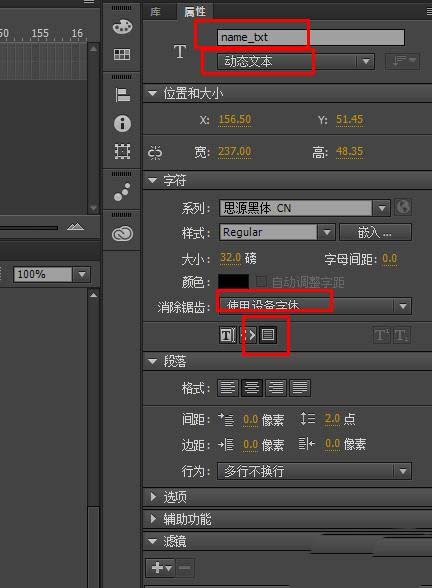The width and height of the screenshot is (432, 588).
Task: Click the line spacing value 2.0
Action: click(332, 418)
